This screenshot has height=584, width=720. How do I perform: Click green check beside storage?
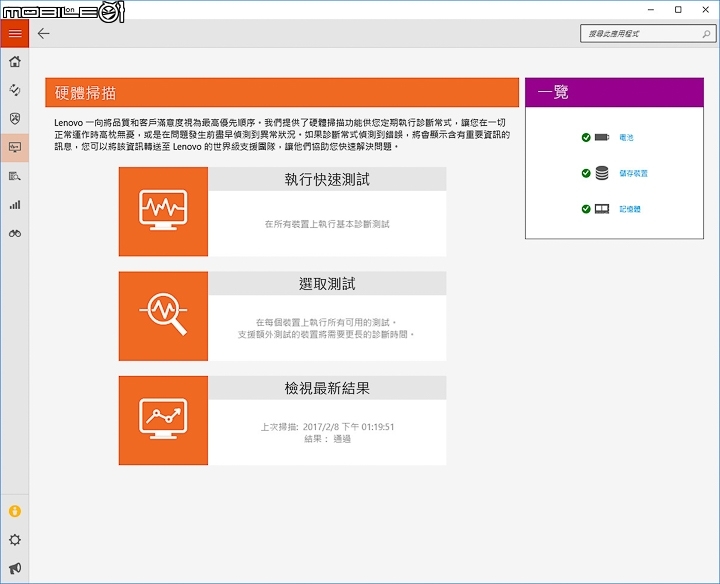tap(586, 173)
